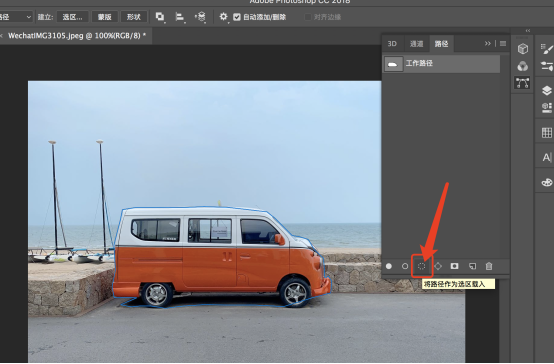Viewport: 554px width, 364px height.
Task: Close the WechatIMG3105.jpeg document tab
Action: [1, 36]
